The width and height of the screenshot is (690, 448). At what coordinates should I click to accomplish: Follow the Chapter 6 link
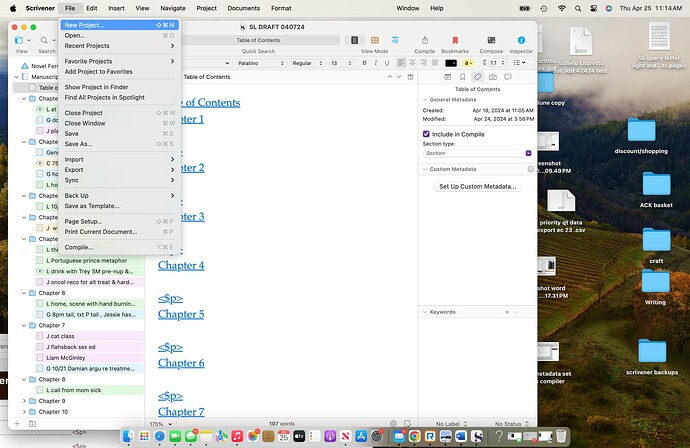tap(181, 363)
